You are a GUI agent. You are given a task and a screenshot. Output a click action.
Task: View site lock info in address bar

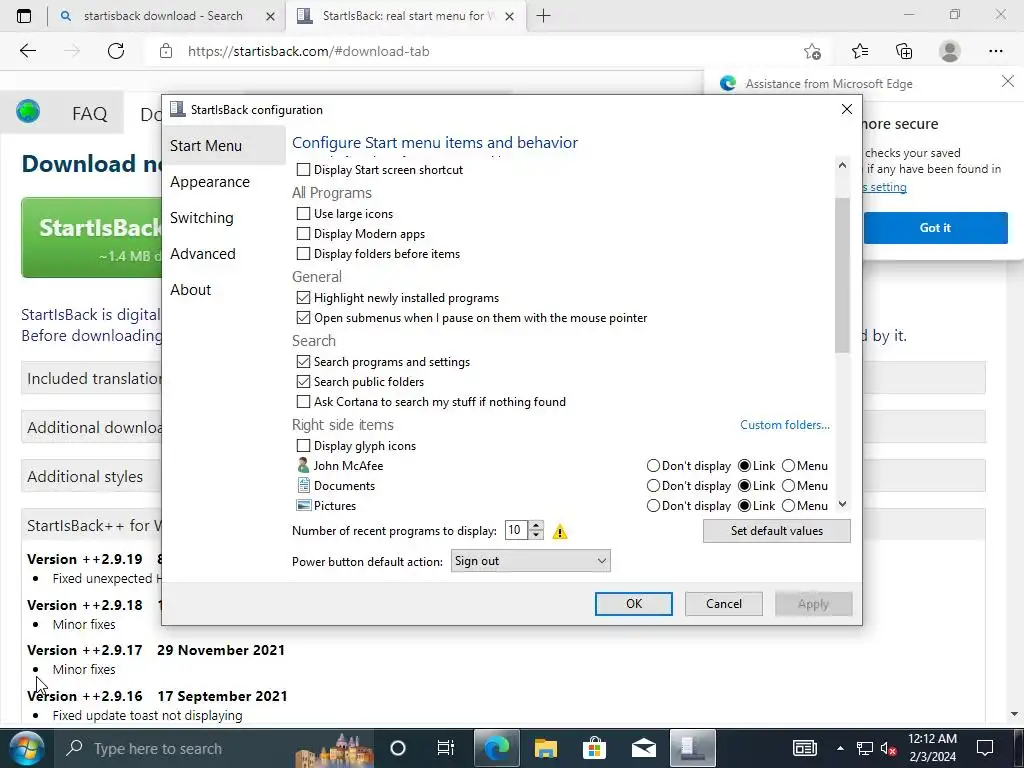(x=166, y=51)
